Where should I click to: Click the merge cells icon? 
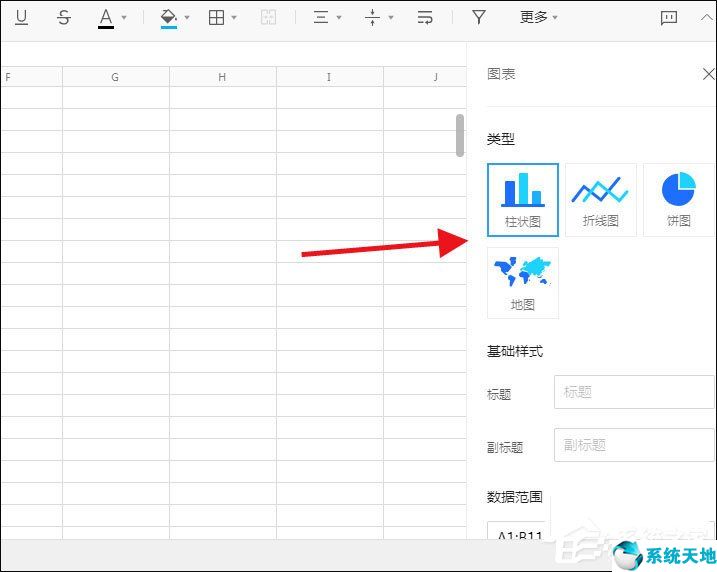click(268, 18)
